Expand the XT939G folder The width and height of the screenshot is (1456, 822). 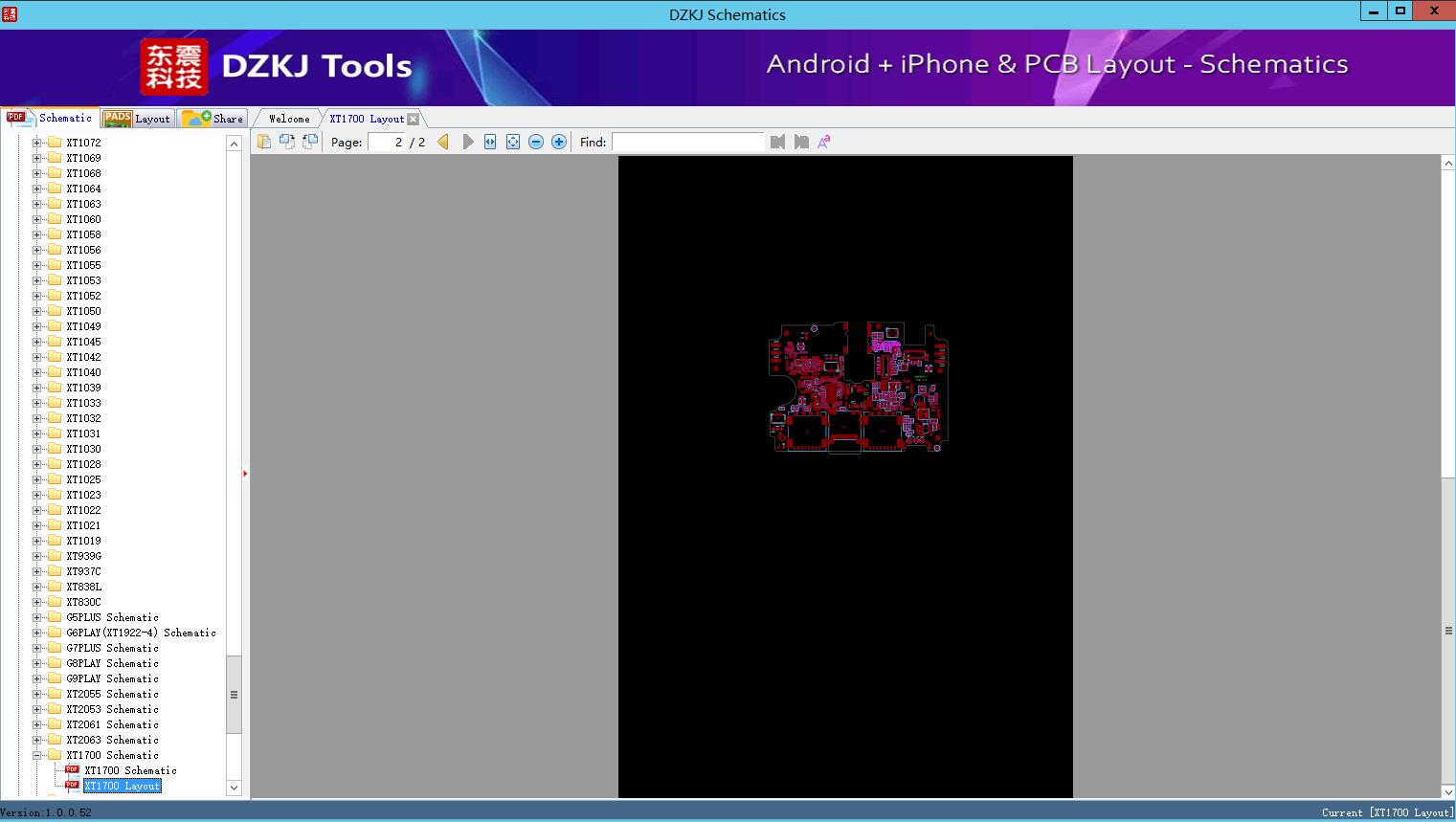tap(36, 556)
